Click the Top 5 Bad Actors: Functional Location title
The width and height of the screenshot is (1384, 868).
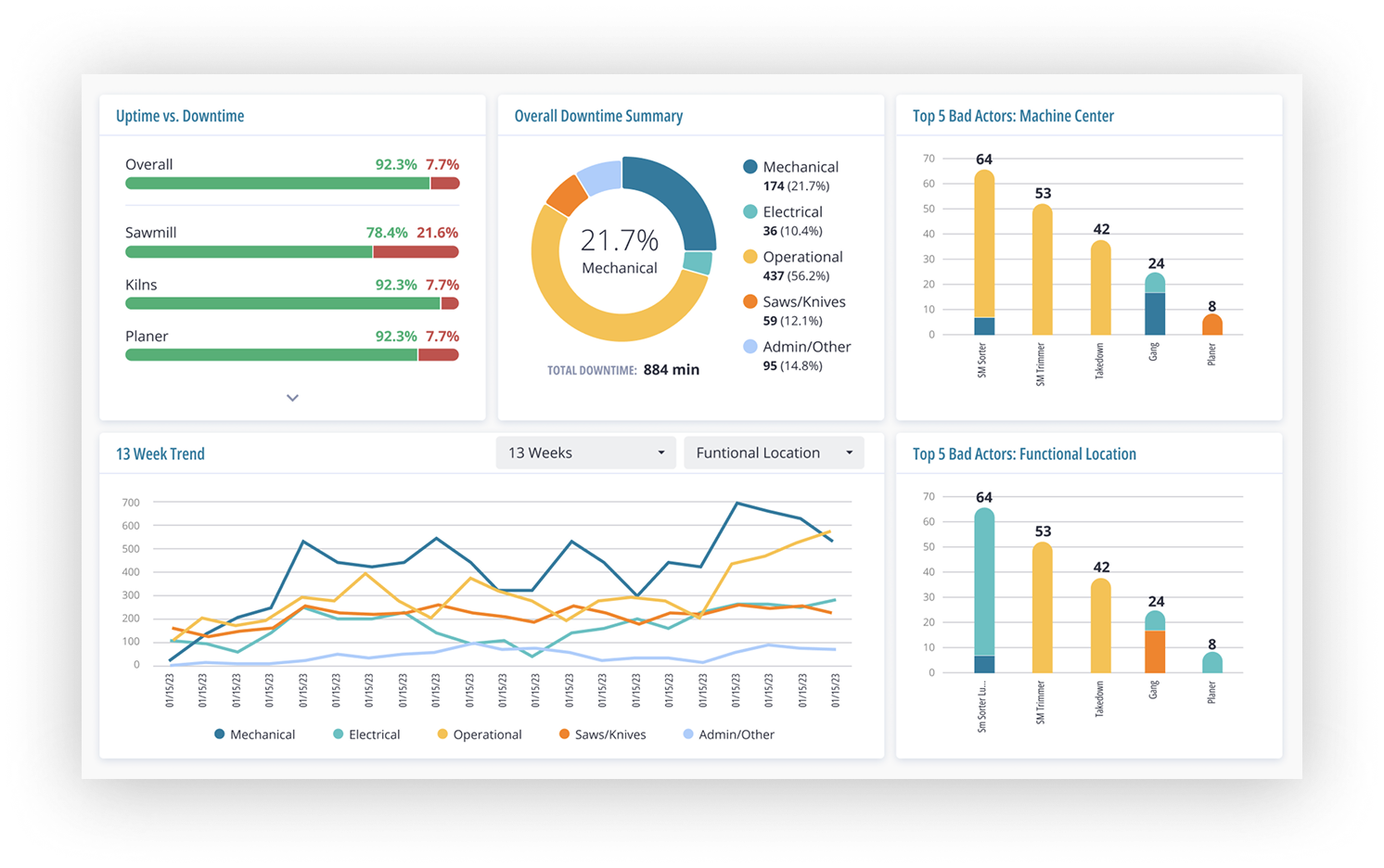[1024, 453]
